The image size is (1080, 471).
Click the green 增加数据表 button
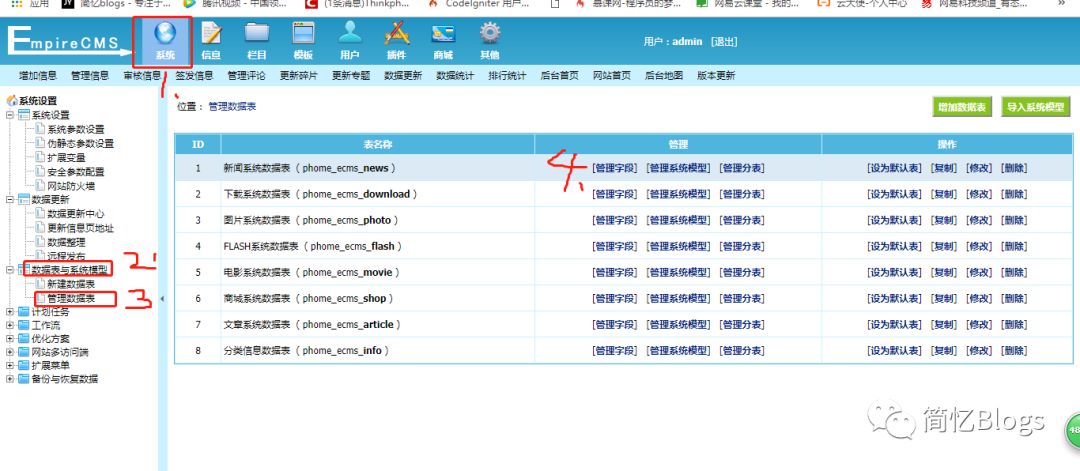(961, 107)
